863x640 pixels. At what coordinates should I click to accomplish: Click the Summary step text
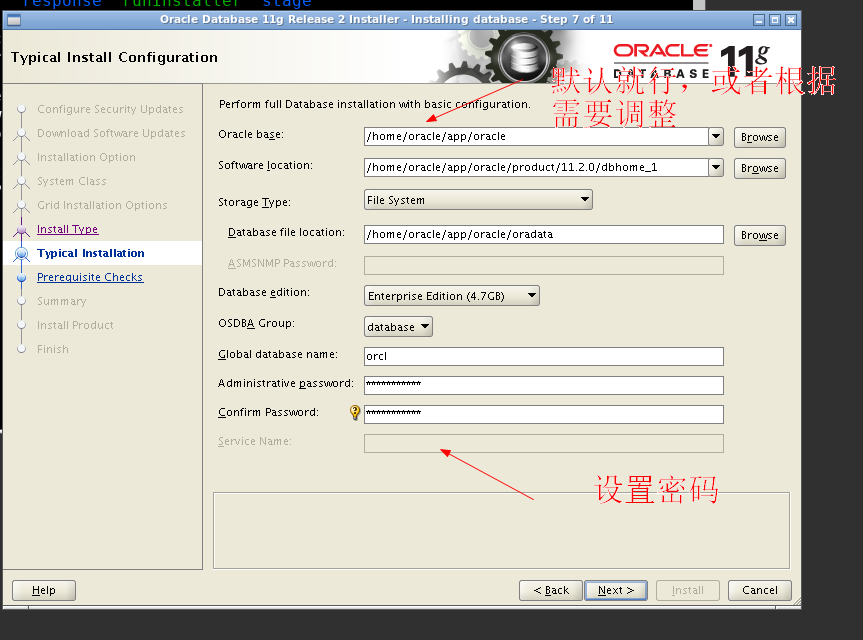point(62,301)
